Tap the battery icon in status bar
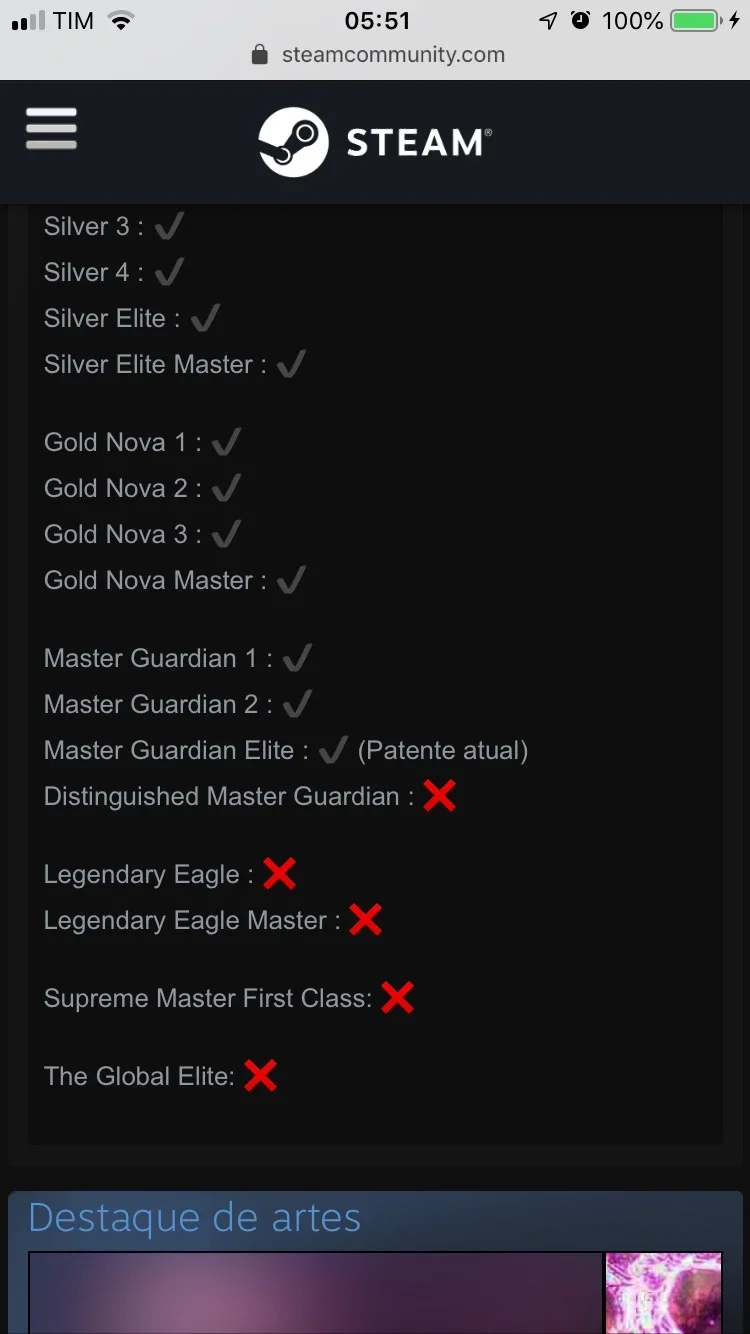 pos(699,20)
